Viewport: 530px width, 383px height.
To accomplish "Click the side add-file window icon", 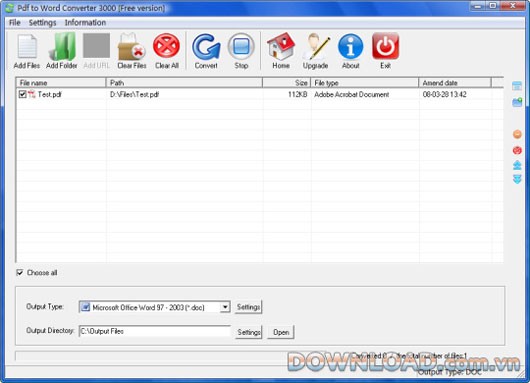I will [x=517, y=86].
